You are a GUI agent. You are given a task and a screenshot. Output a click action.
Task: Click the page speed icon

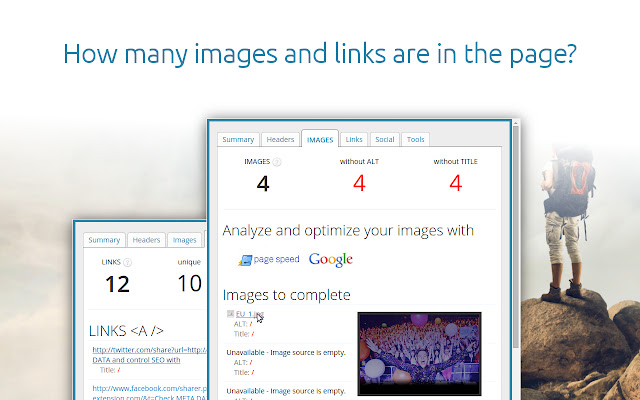click(245, 260)
